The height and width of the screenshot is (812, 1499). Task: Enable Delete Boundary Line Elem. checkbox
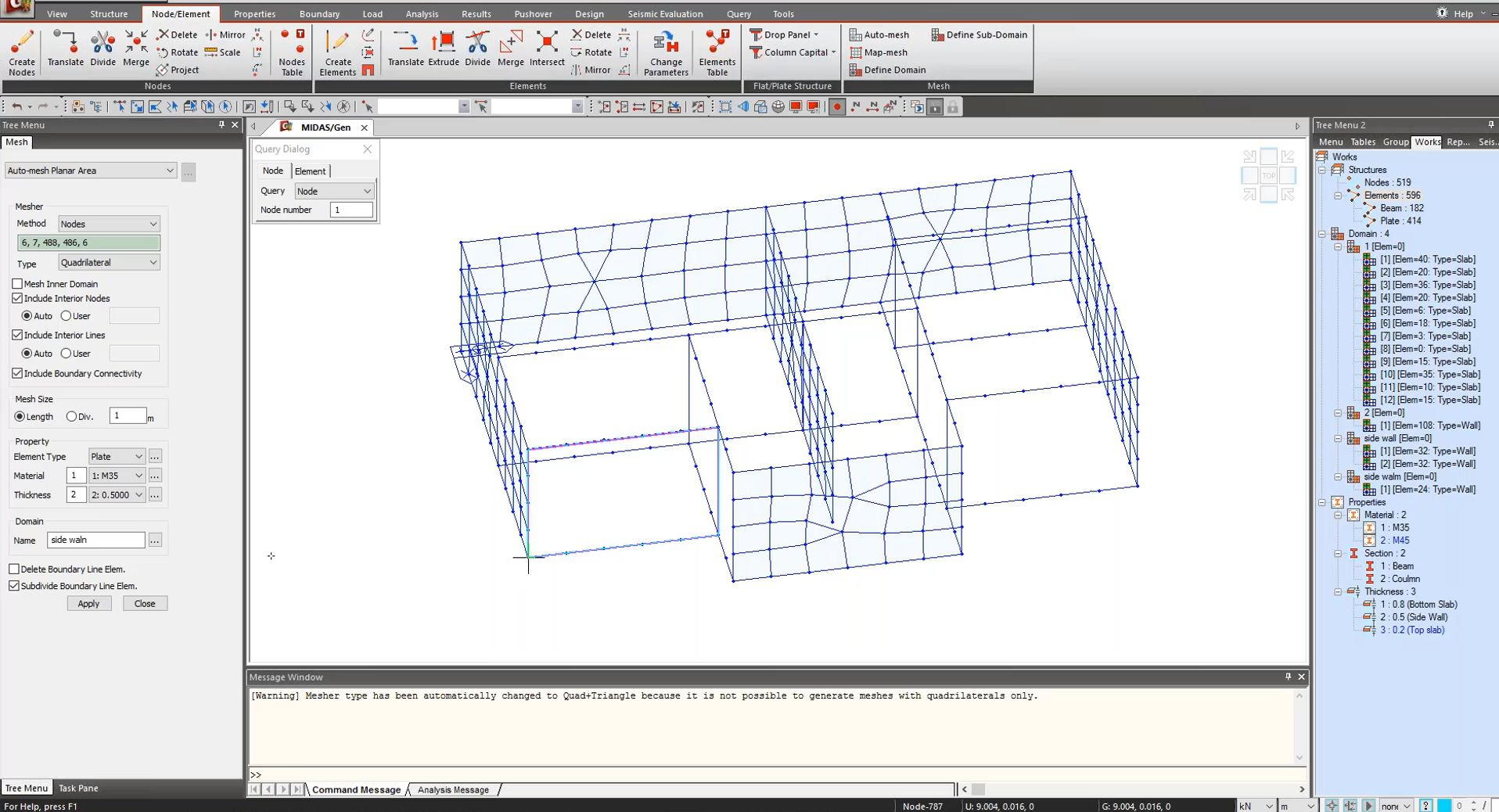(x=14, y=569)
